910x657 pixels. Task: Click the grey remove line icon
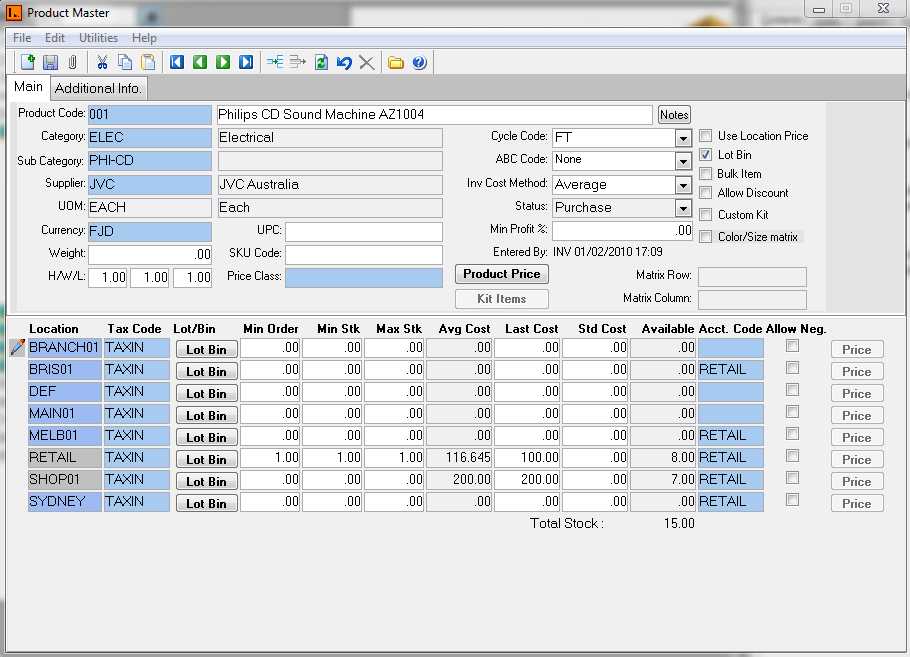point(298,62)
